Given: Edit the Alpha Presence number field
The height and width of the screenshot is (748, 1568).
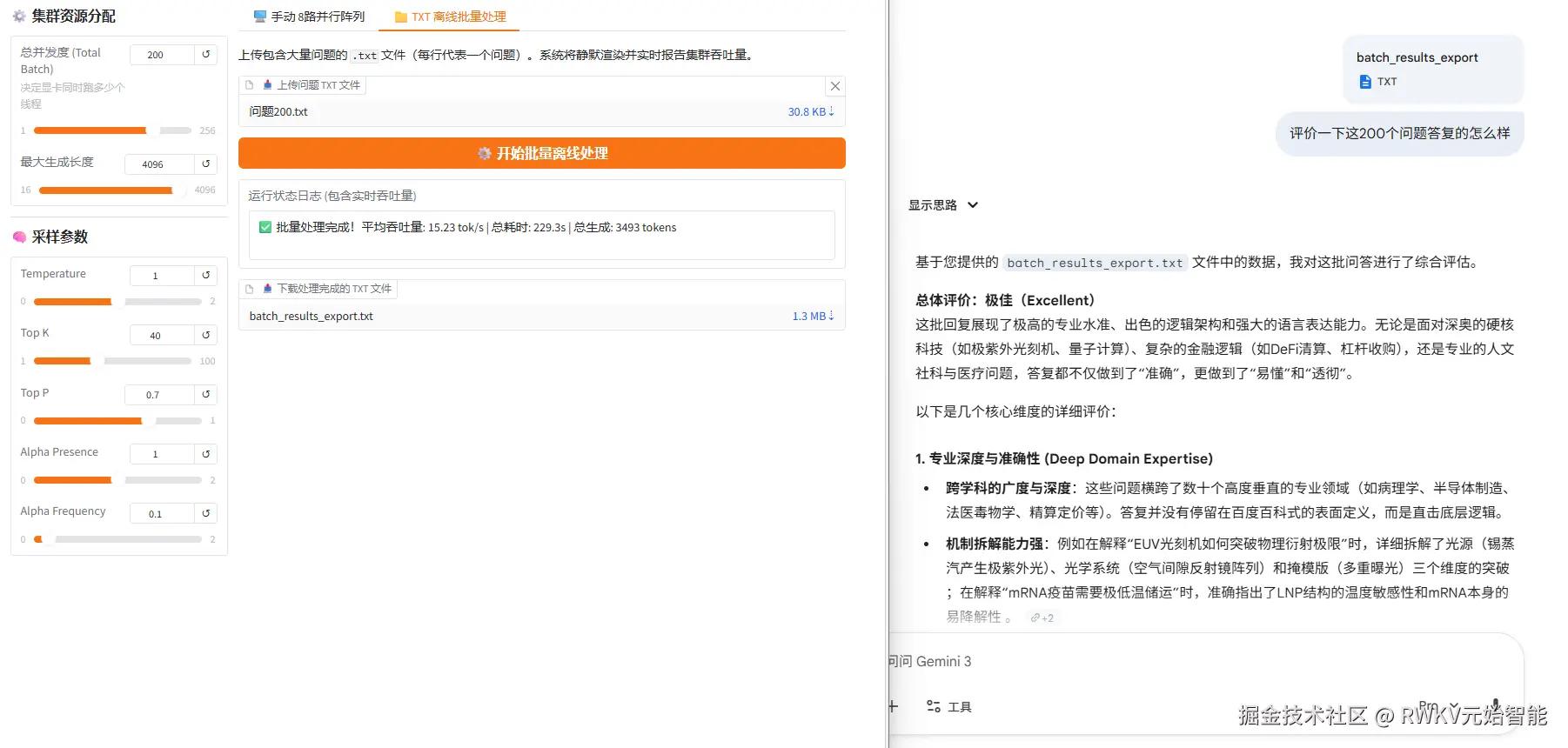Looking at the screenshot, I should [x=162, y=454].
